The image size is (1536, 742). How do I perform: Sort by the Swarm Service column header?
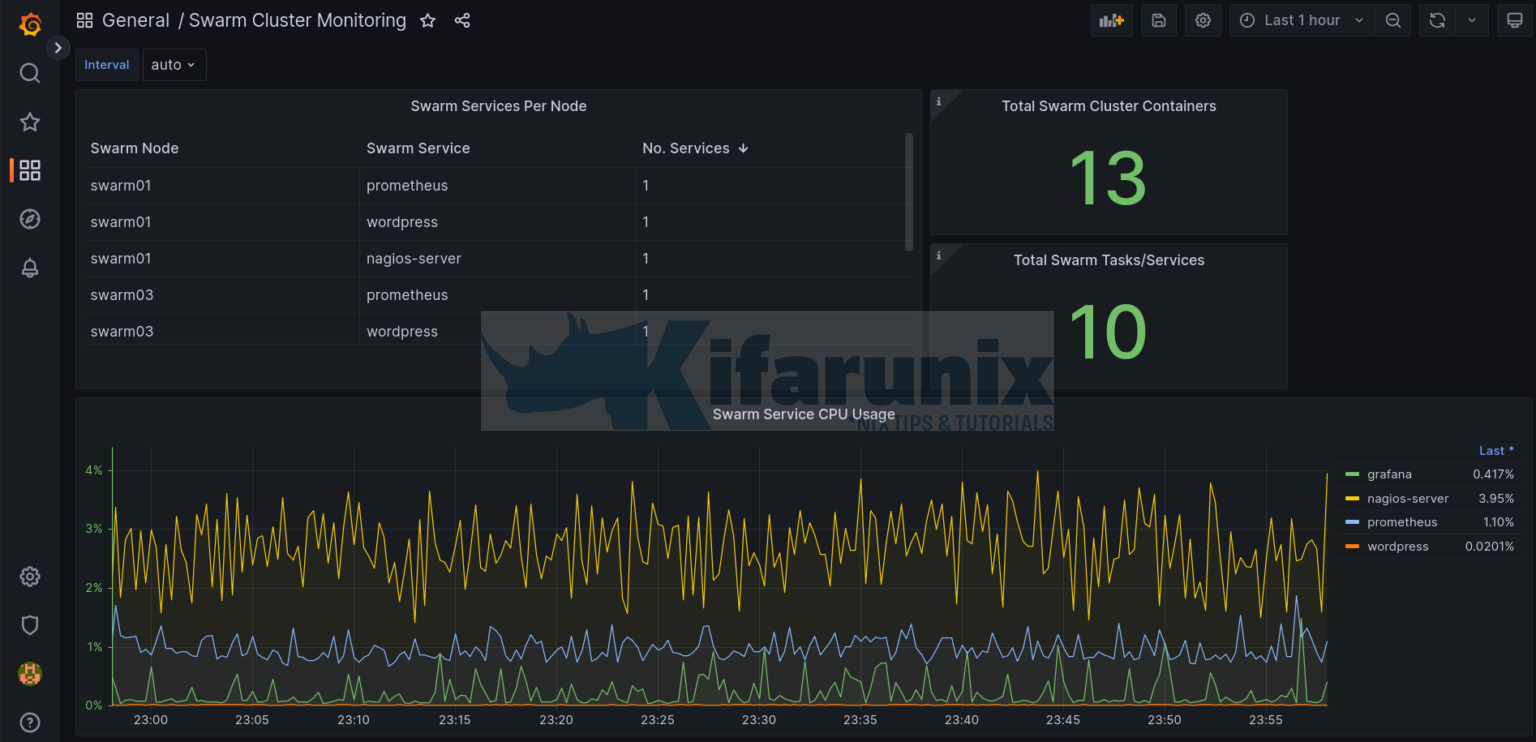[x=418, y=148]
